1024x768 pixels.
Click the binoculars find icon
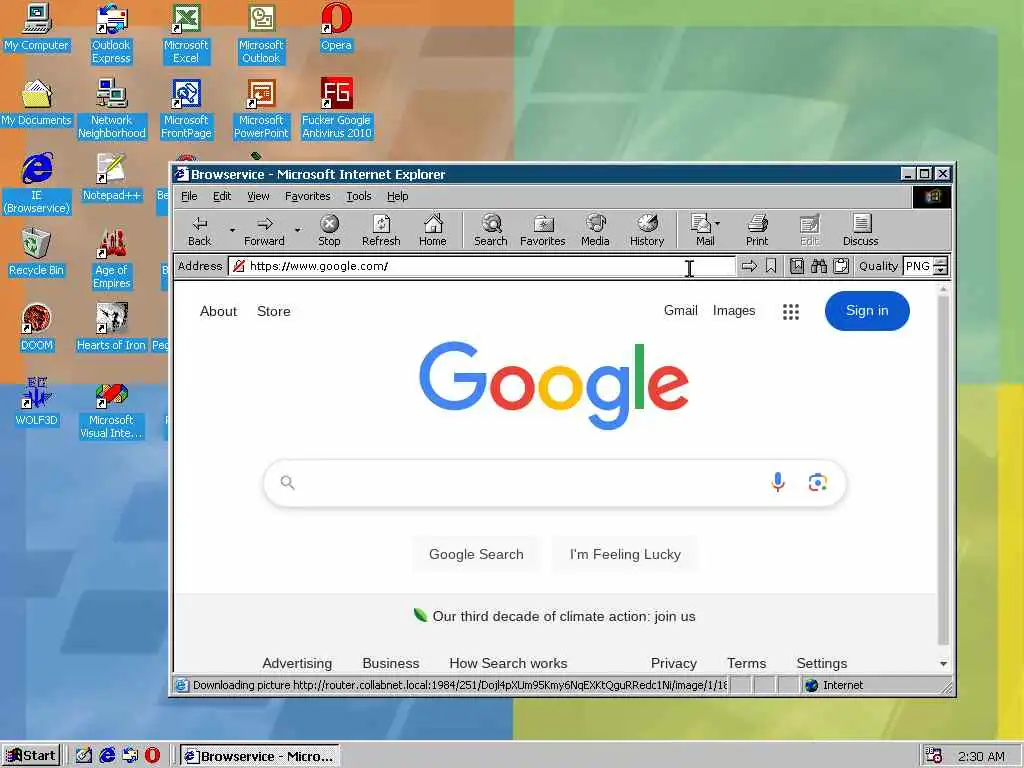[x=819, y=266]
